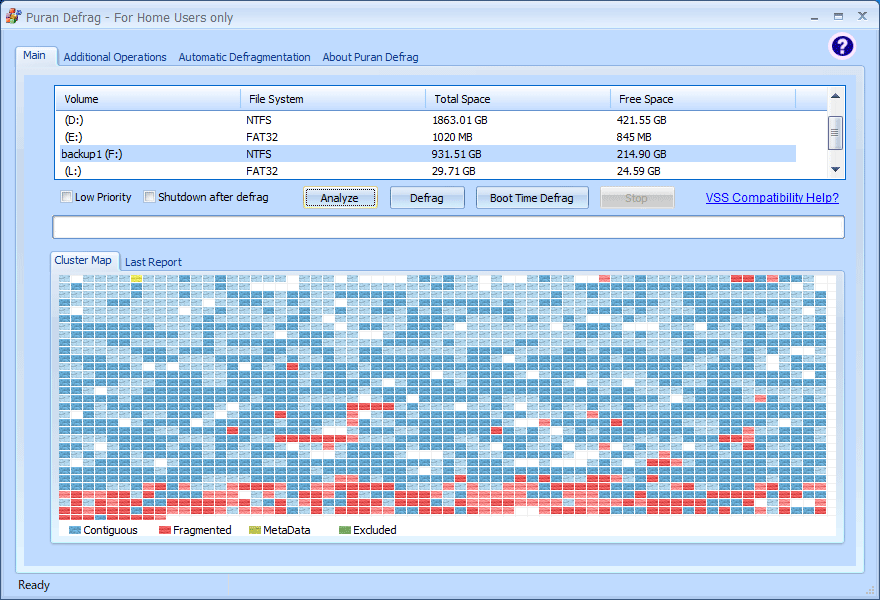Click the yellow metadata block in cluster map

pyautogui.click(x=136, y=278)
